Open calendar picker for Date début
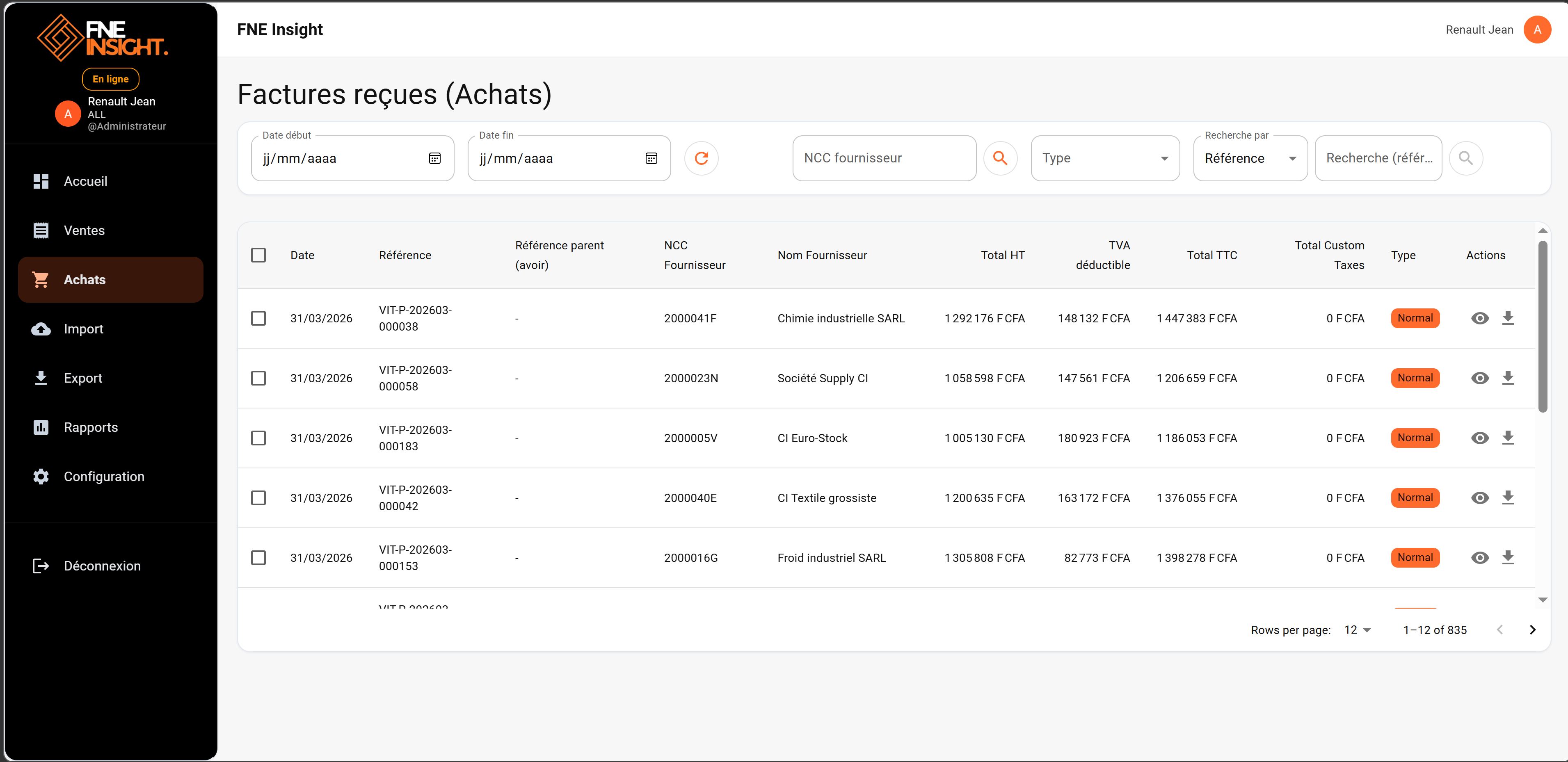 434,158
